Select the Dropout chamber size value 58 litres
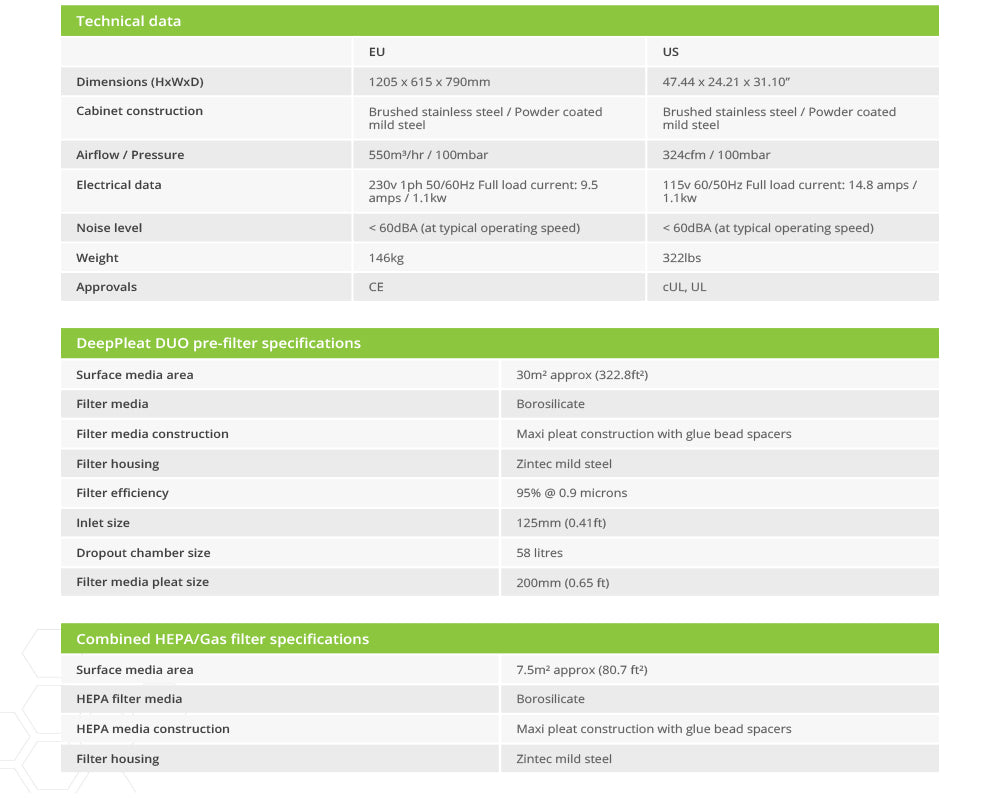The height and width of the screenshot is (798, 1000). [x=539, y=553]
